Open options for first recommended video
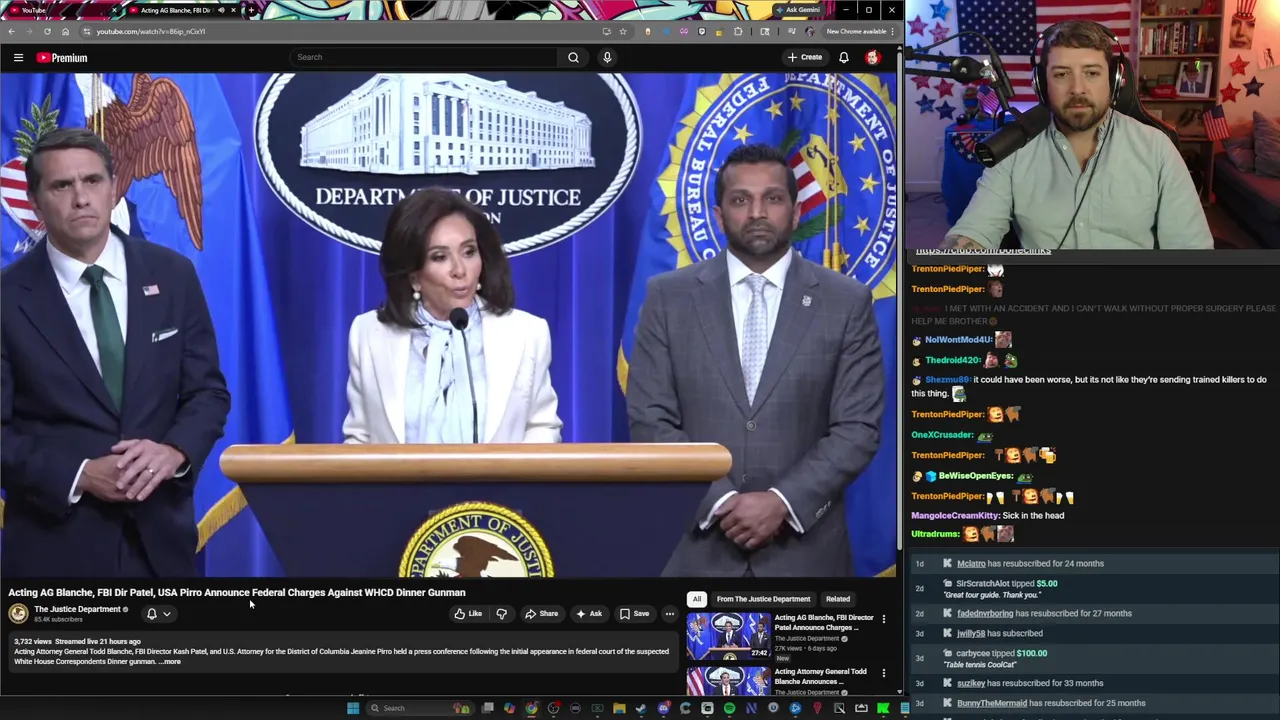 [884, 620]
